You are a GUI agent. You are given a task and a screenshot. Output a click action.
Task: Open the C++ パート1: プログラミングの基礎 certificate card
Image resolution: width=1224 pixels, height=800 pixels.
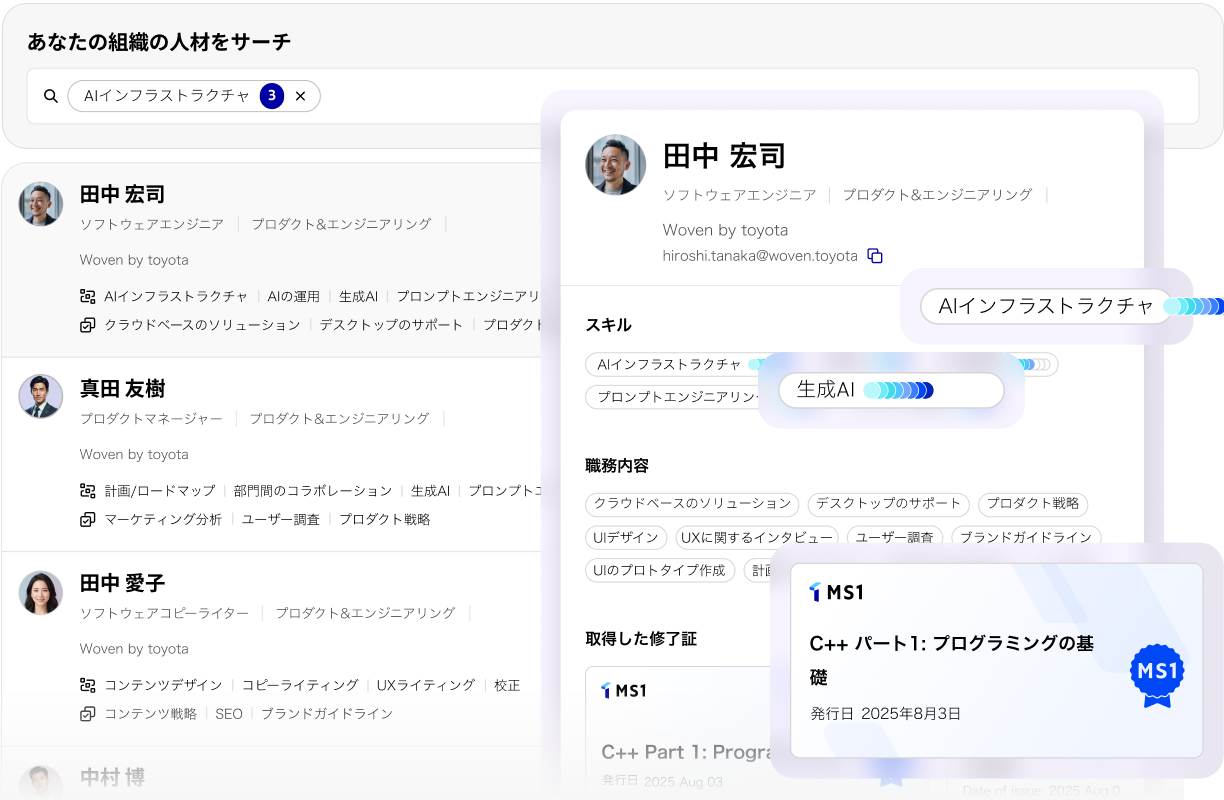[x=997, y=661]
